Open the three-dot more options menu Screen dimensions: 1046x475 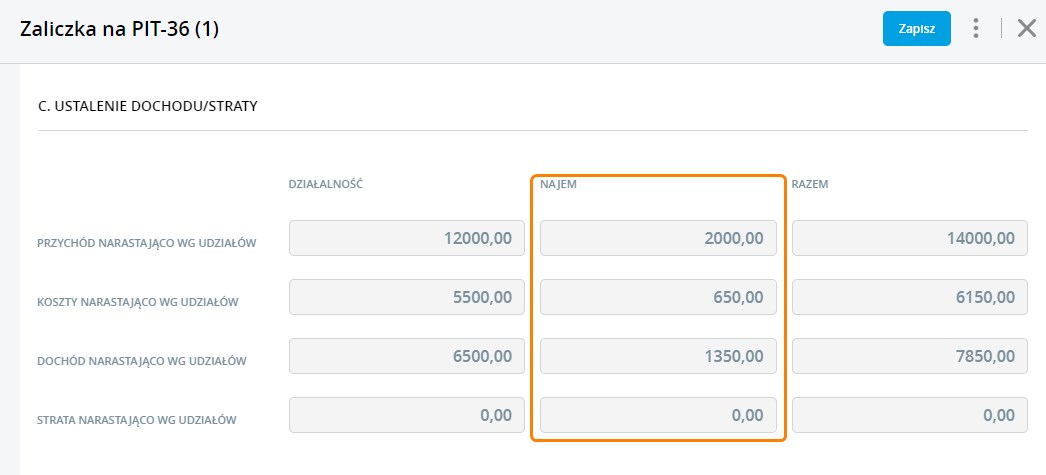[x=976, y=29]
